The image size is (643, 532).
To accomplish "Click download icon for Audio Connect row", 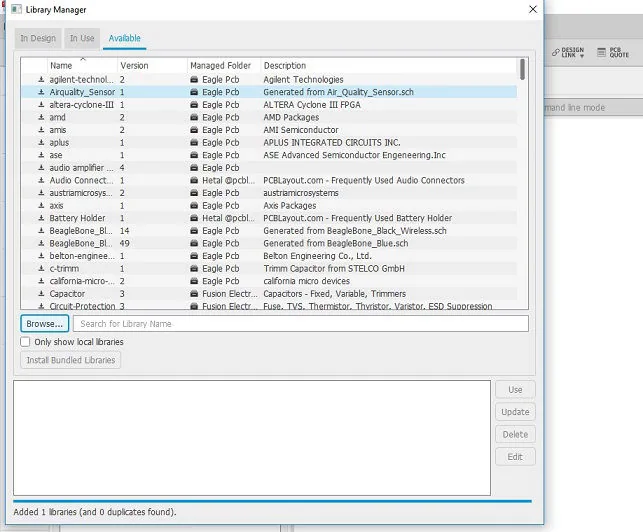I will click(41, 180).
